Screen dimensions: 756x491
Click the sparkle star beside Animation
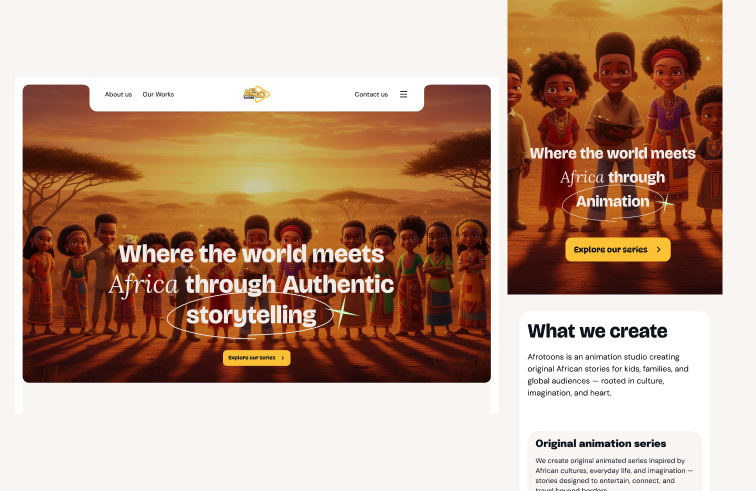tap(665, 203)
